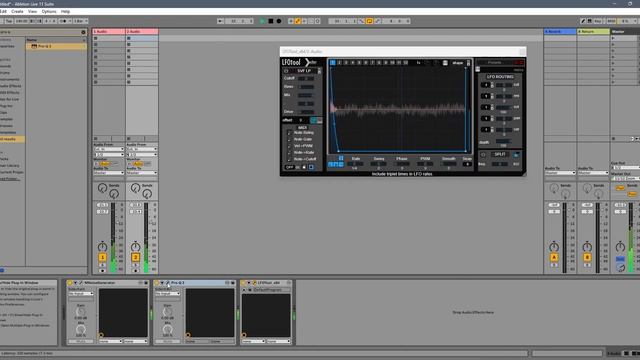Select Plug-Ins in browser categories

coord(7,106)
